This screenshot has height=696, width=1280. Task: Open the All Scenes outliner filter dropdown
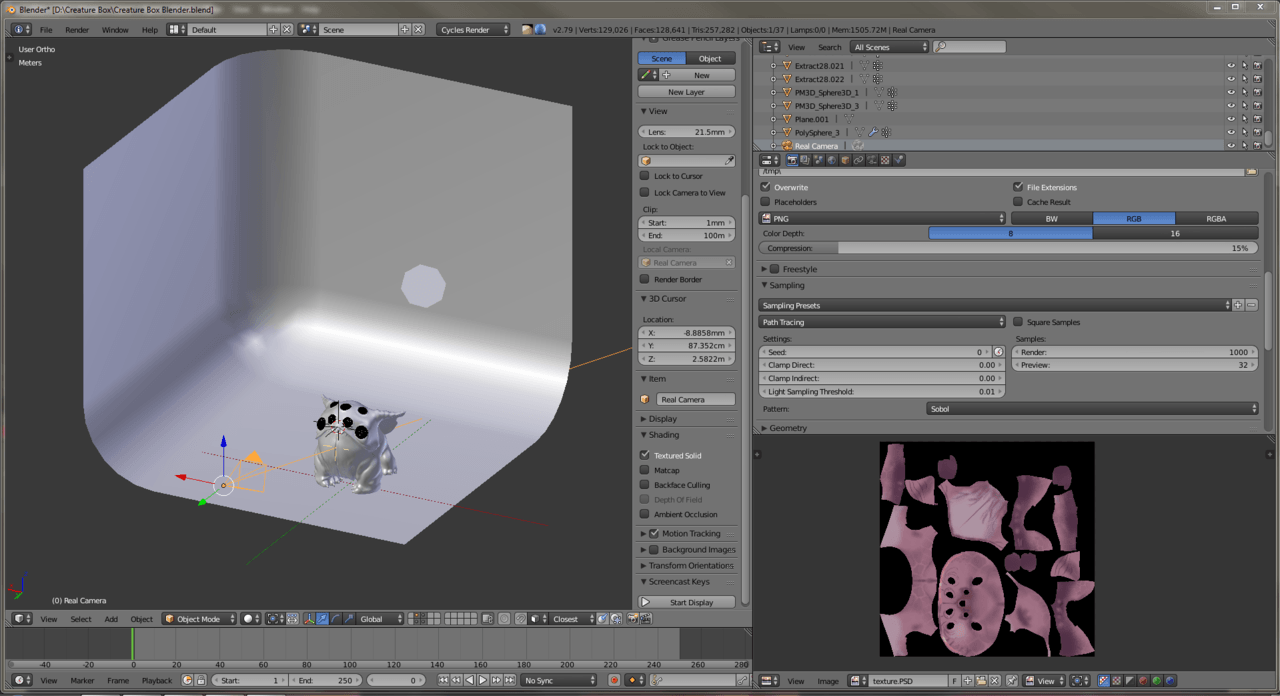[x=890, y=47]
